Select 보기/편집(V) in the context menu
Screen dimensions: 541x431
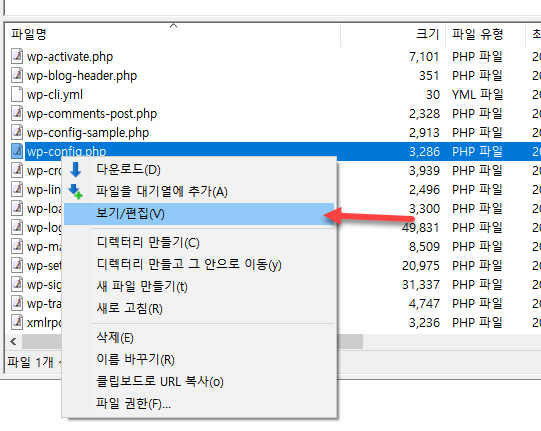point(199,214)
